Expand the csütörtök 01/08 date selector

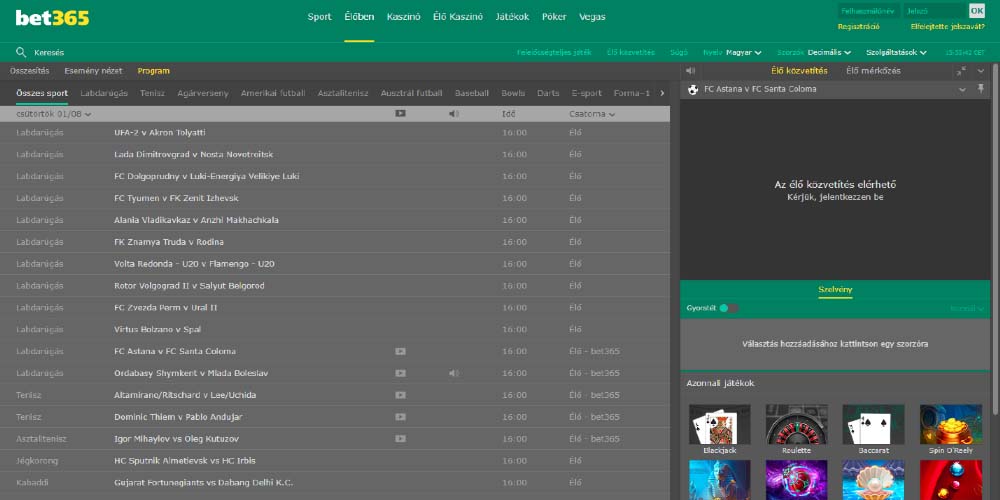pyautogui.click(x=54, y=114)
